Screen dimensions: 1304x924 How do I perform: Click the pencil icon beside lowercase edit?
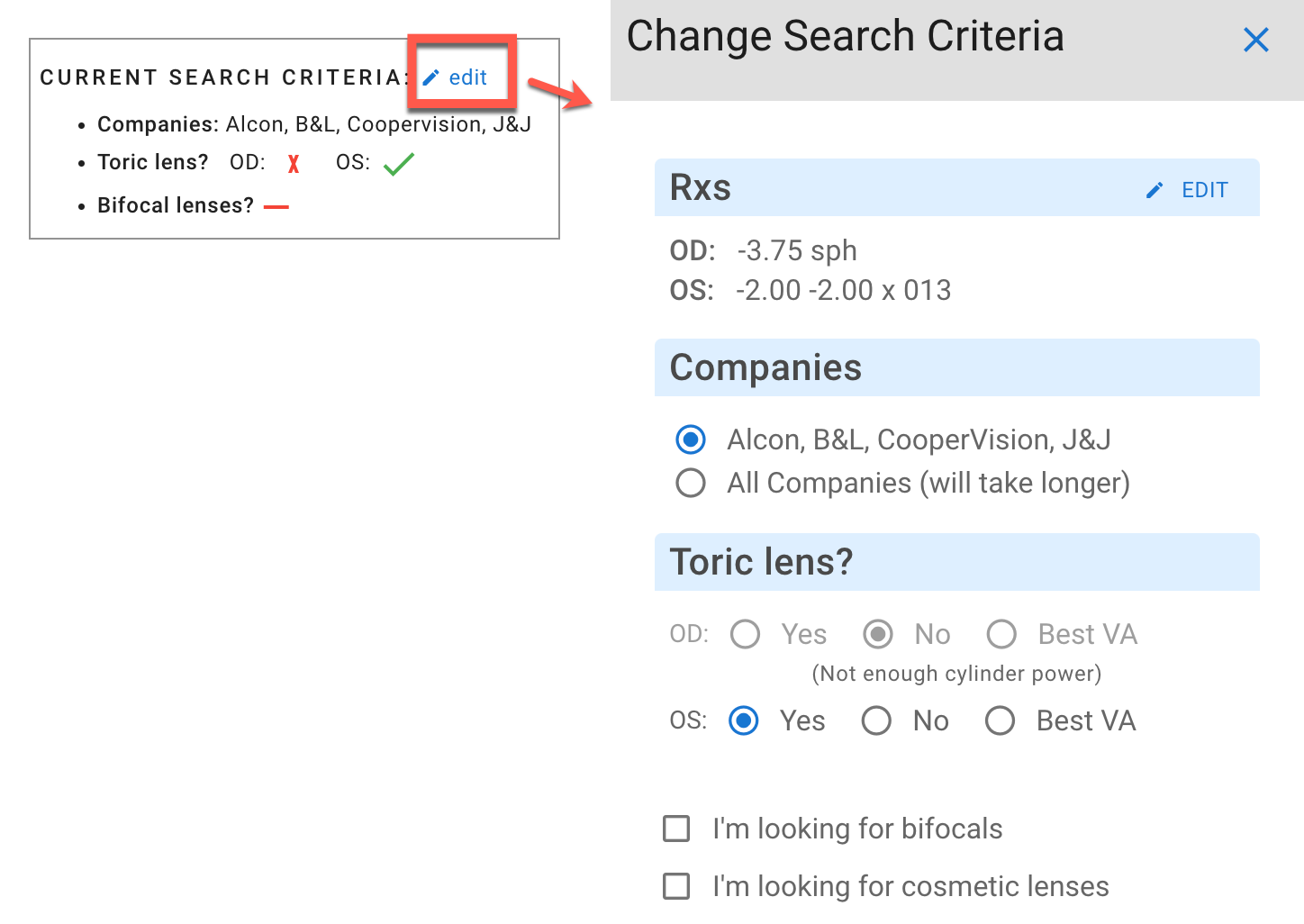pos(431,77)
